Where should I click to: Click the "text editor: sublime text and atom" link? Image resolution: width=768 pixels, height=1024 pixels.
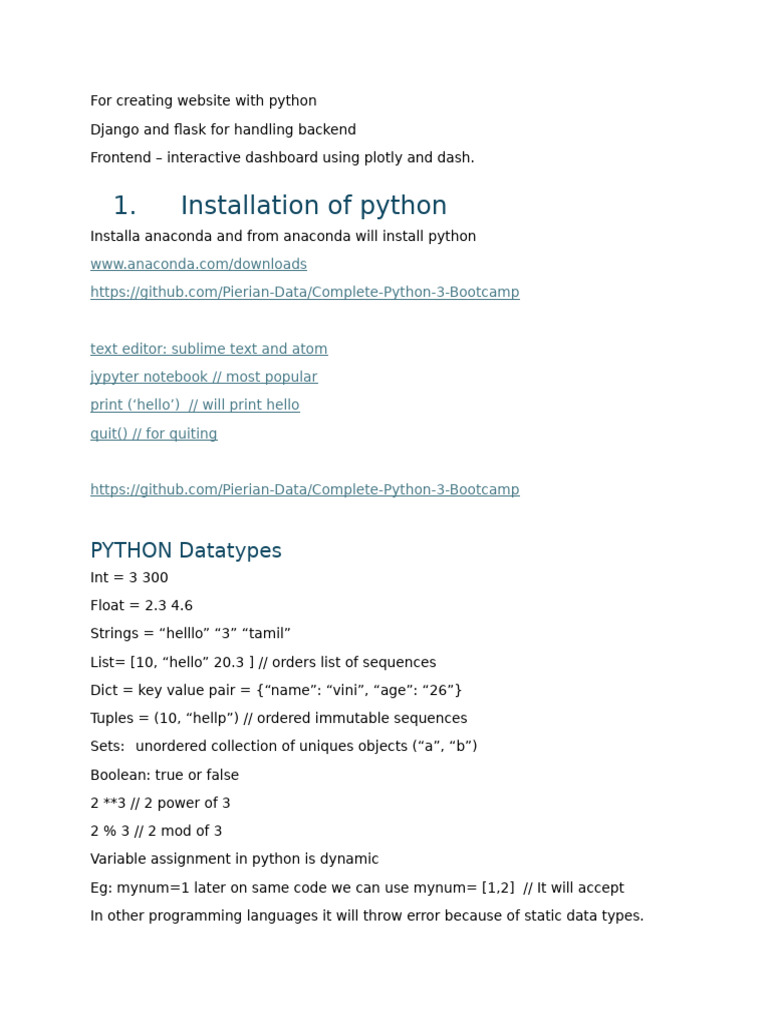(208, 349)
